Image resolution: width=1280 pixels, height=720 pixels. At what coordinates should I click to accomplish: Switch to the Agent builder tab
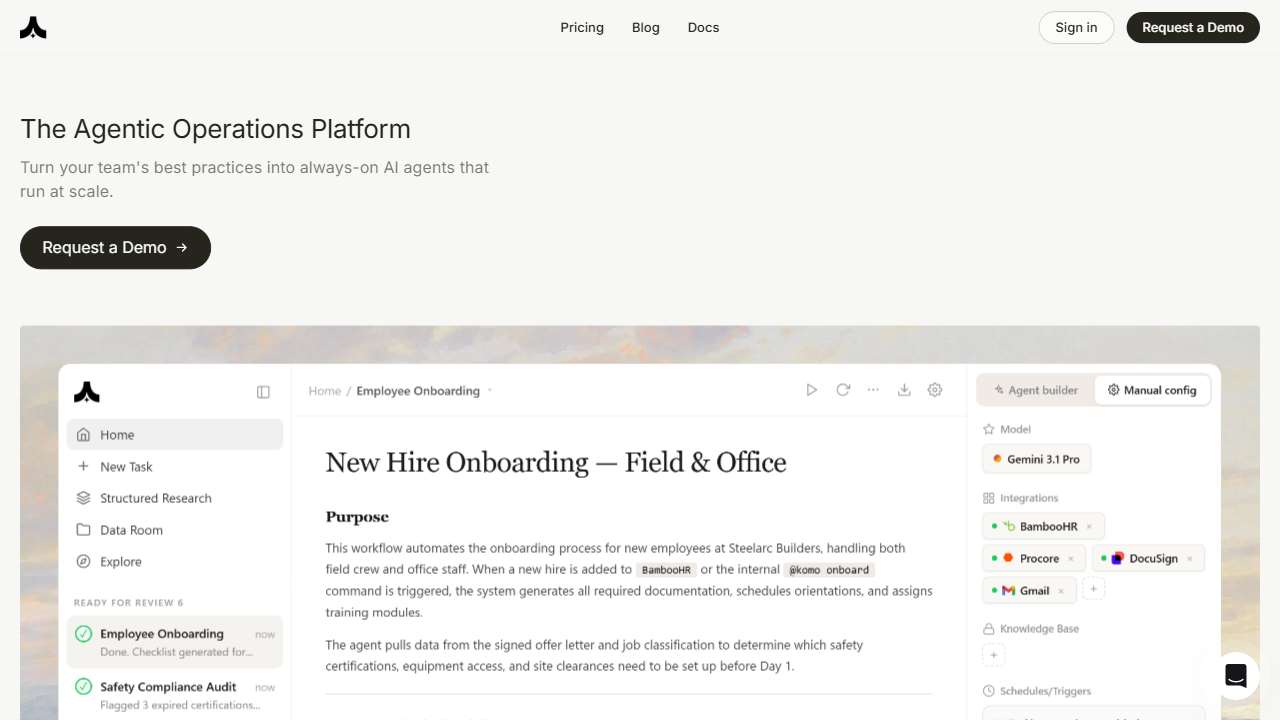[1036, 390]
